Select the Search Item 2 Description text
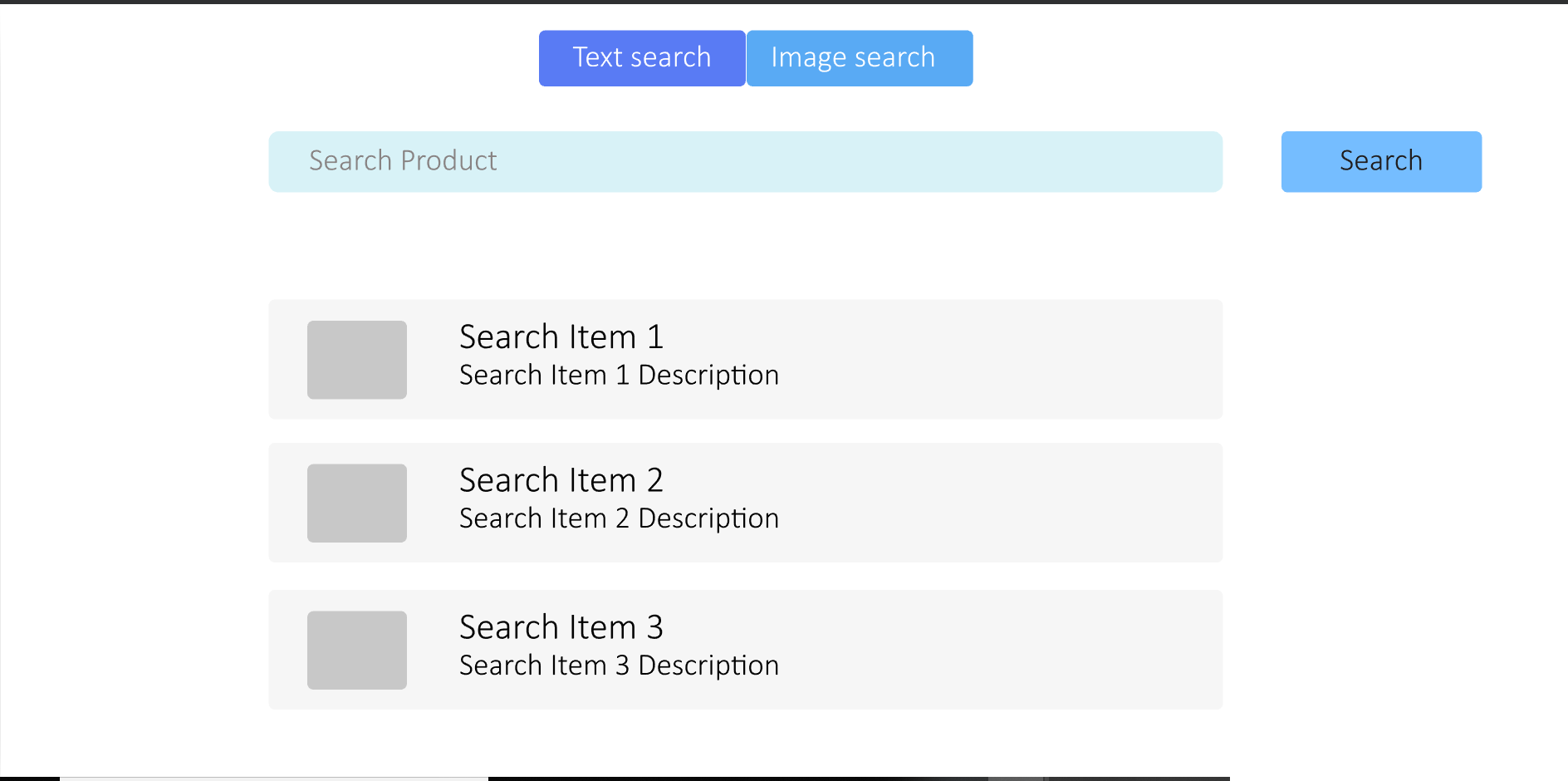Viewport: 1568px width, 781px height. 619,518
